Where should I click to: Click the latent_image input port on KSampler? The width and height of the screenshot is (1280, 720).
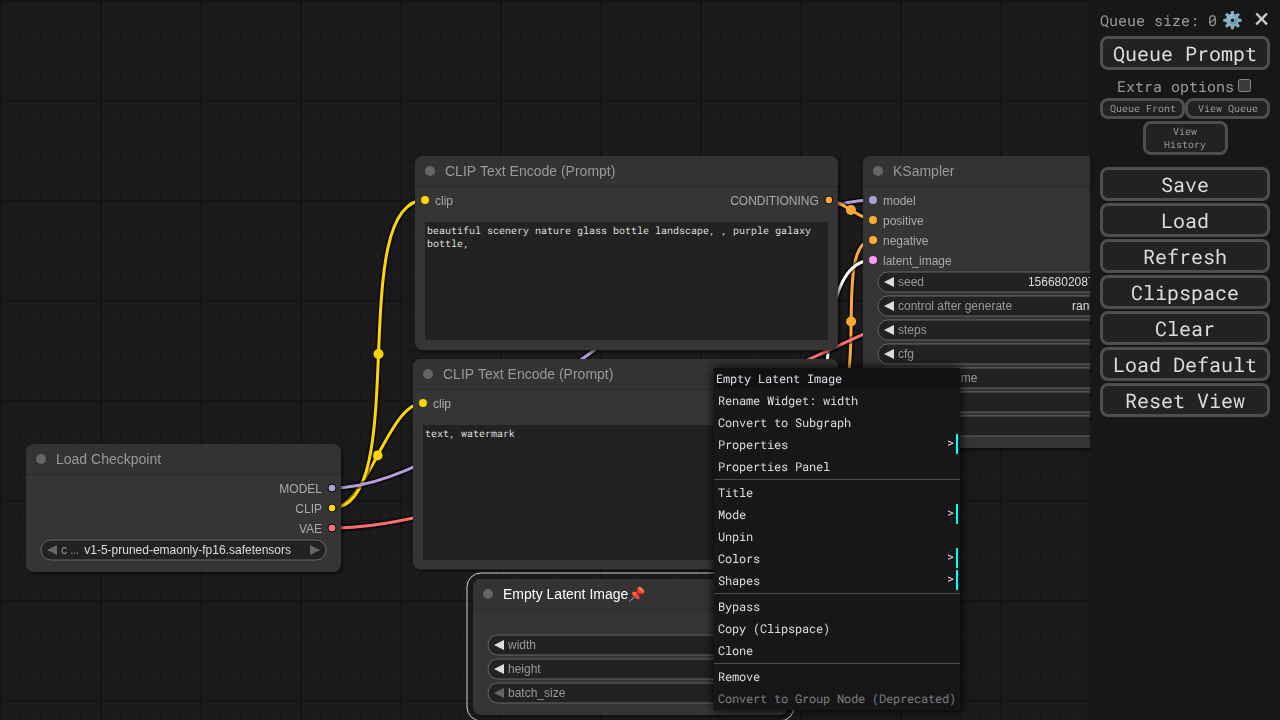pyautogui.click(x=873, y=261)
